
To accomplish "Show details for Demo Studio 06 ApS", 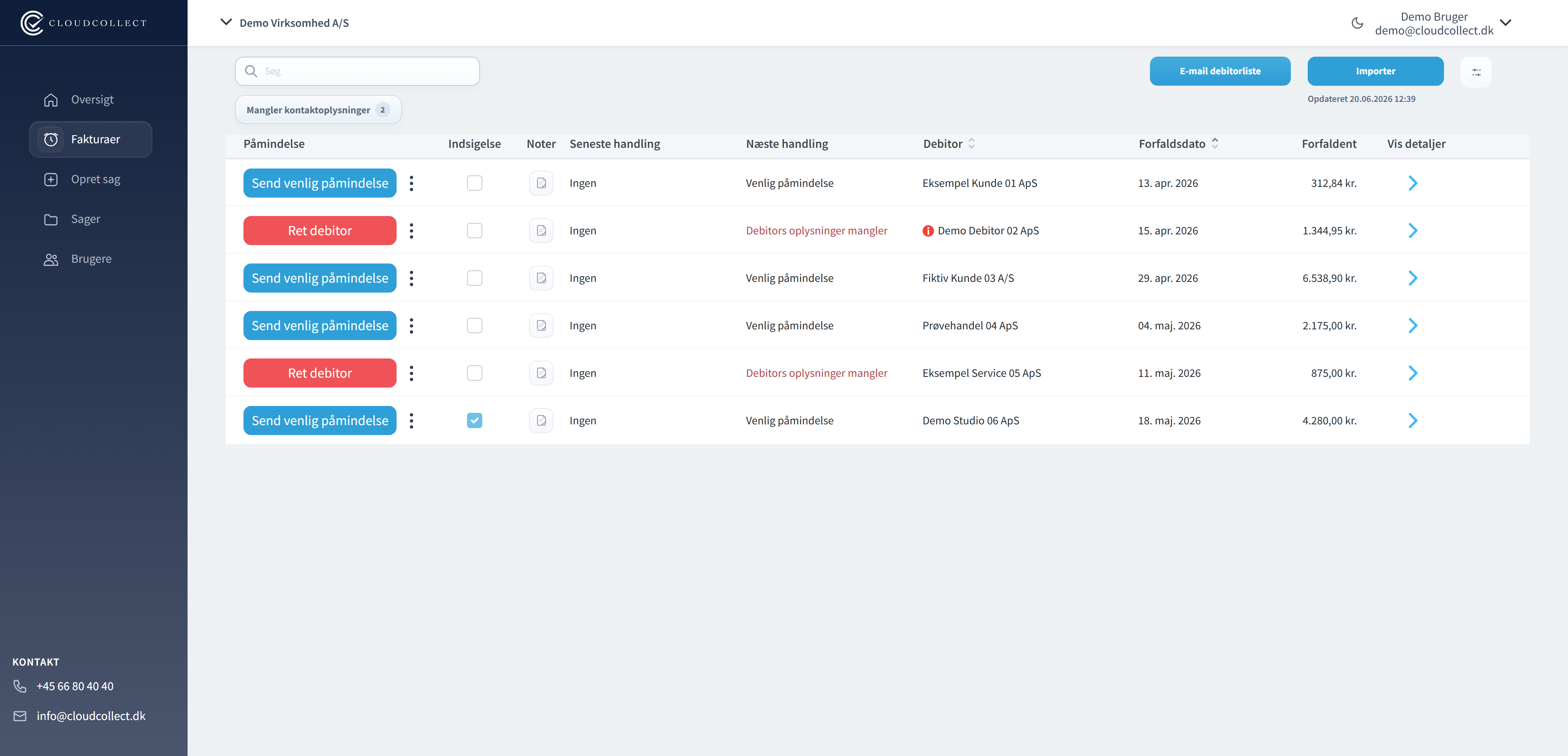I will tap(1413, 421).
